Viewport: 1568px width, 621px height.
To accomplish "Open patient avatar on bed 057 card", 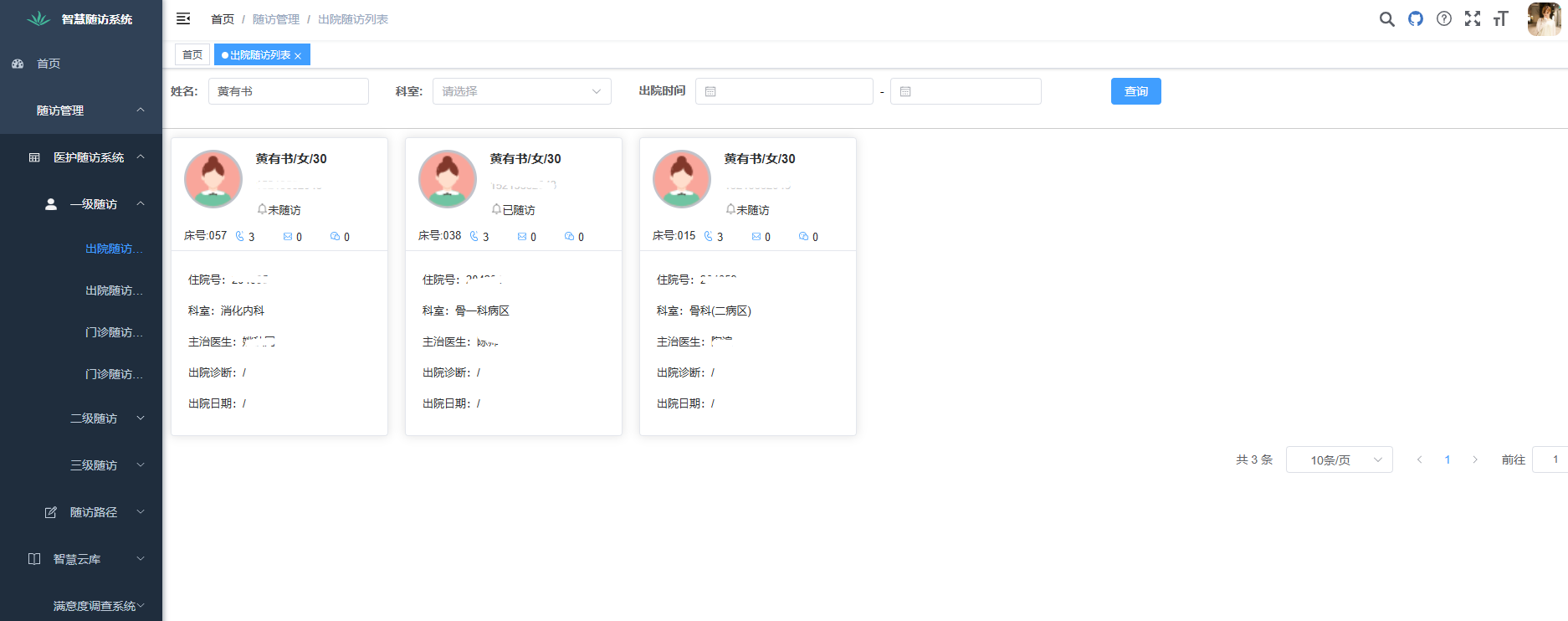I will tap(213, 179).
